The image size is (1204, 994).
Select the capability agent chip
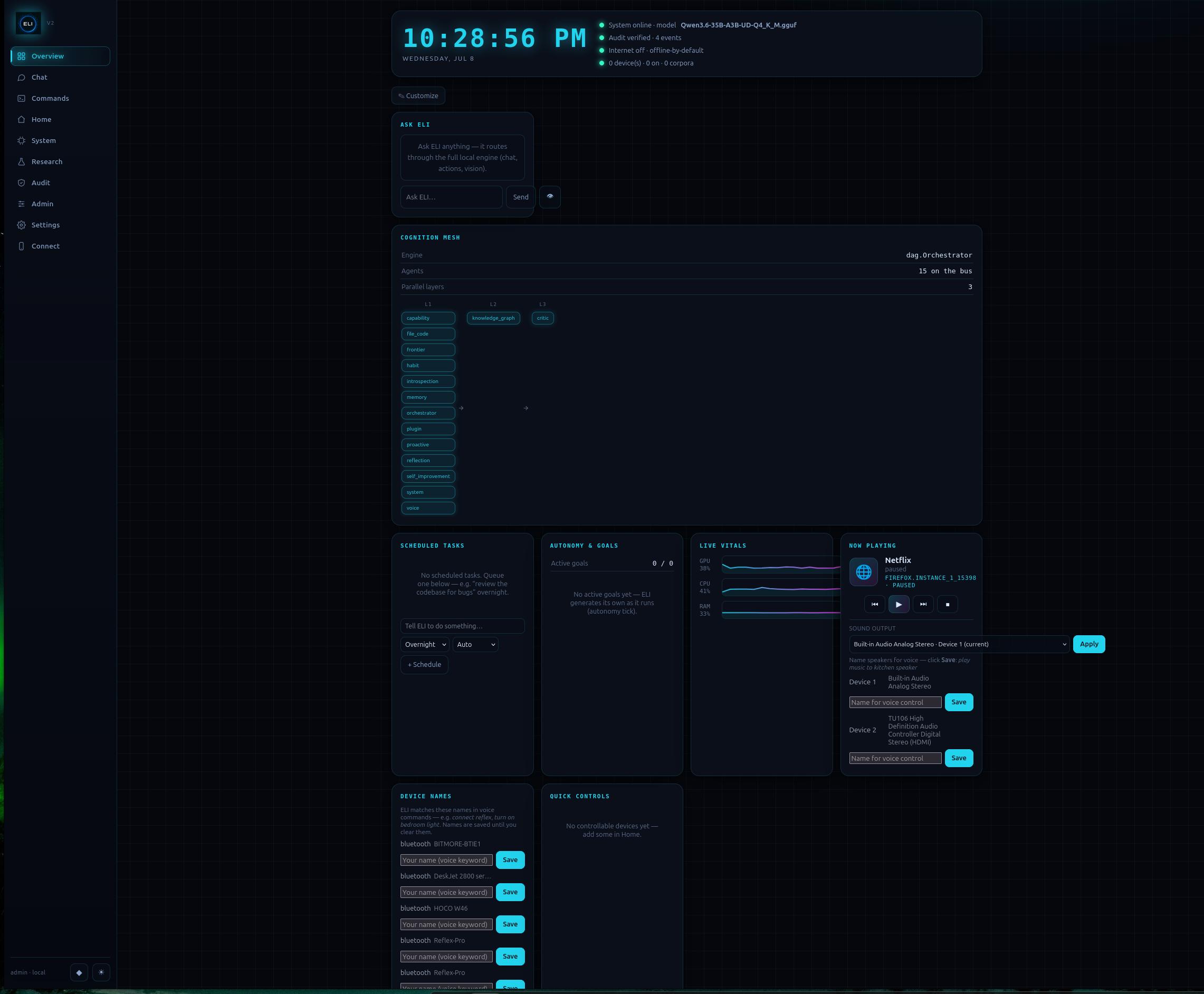click(x=428, y=318)
